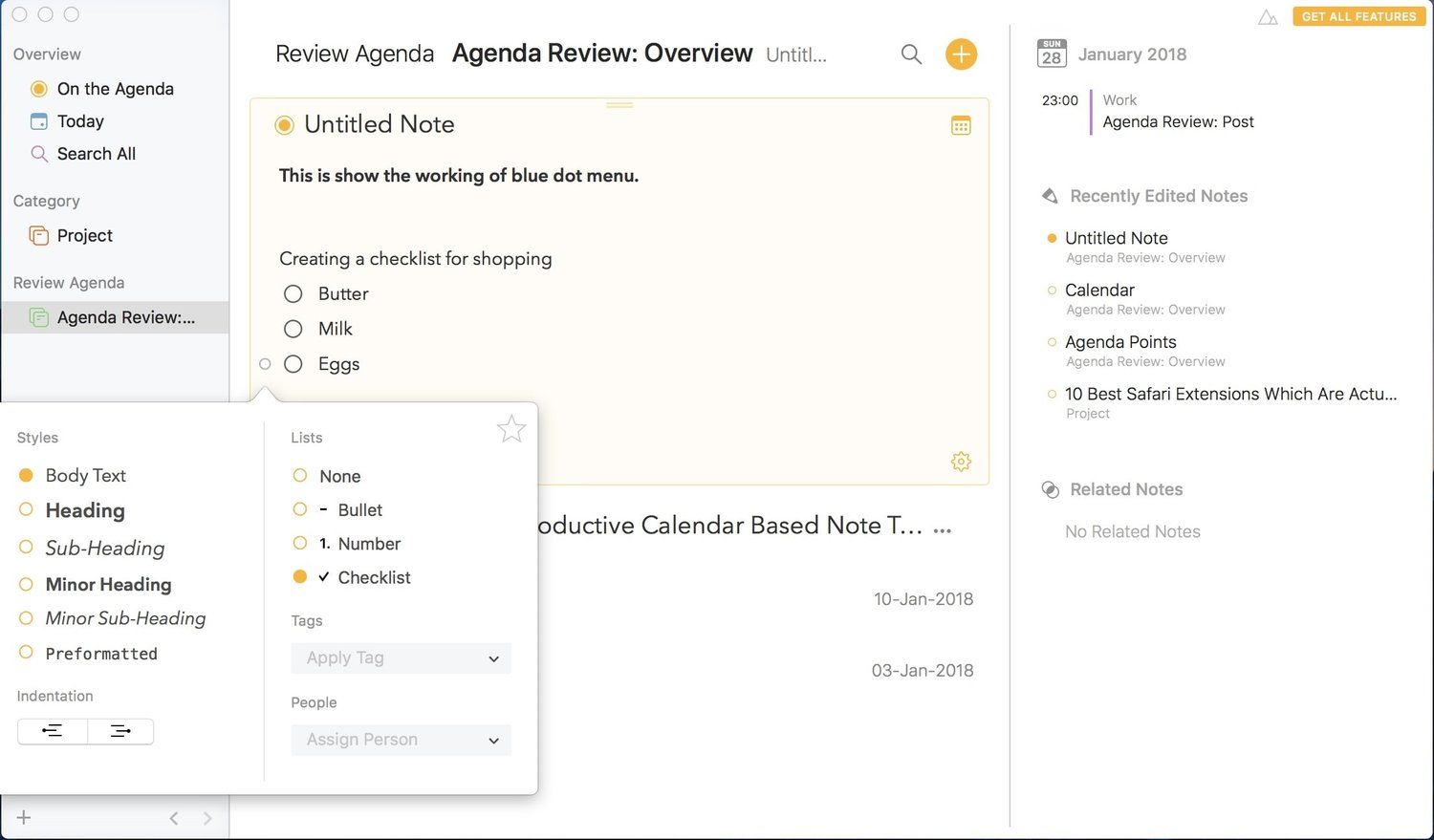This screenshot has height=840, width=1434.
Task: Mark the Milk item as done
Action: (x=293, y=329)
